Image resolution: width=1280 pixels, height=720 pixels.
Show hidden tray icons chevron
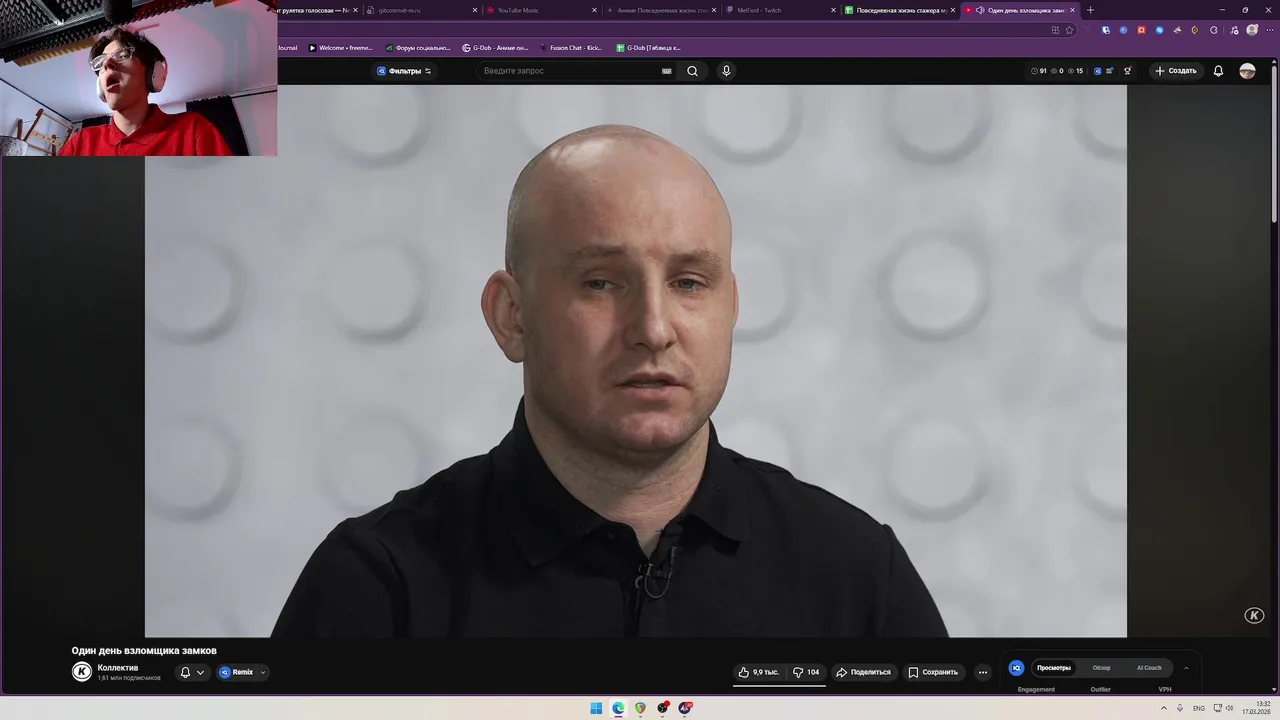click(x=1164, y=708)
